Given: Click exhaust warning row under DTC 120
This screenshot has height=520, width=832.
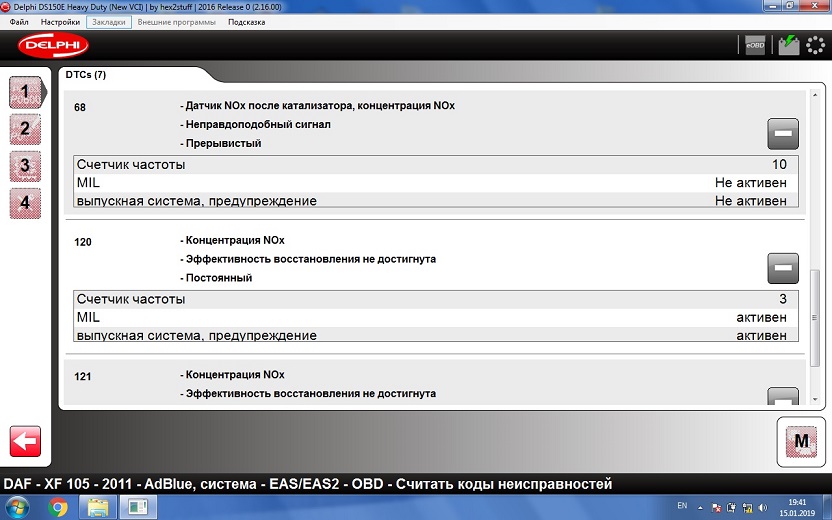Looking at the screenshot, I should [435, 334].
